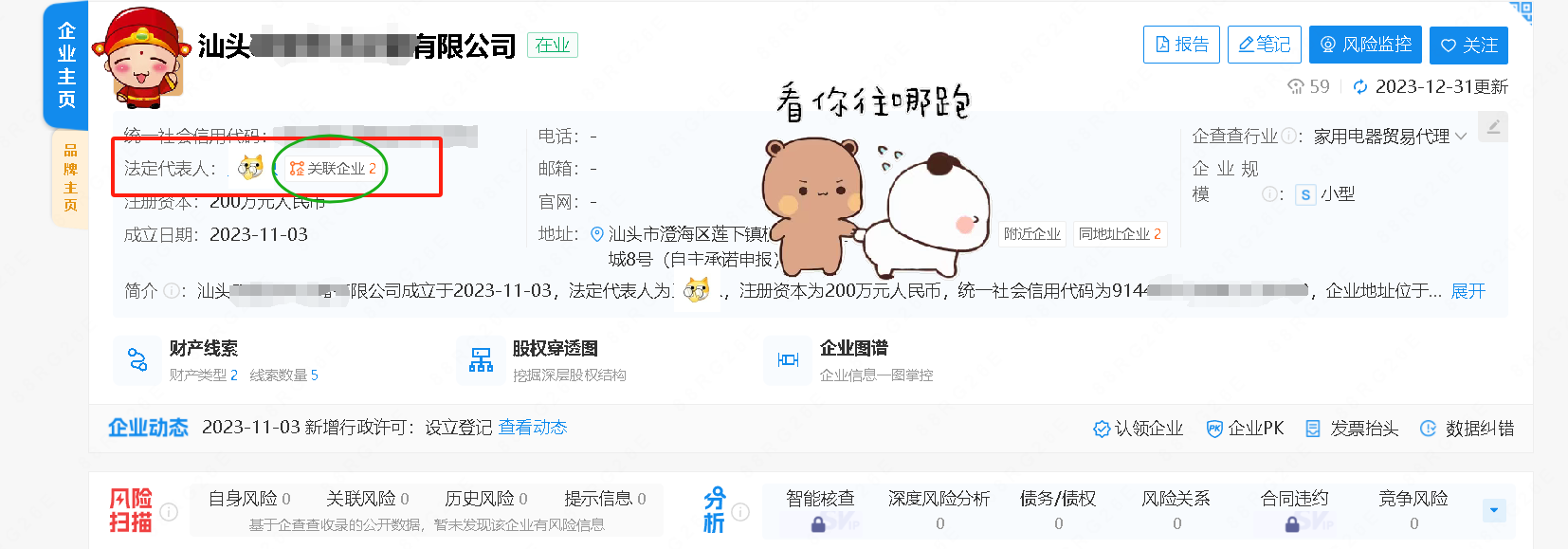Expand company intro with 展开 link
This screenshot has height=549, width=1568.
tap(1468, 291)
